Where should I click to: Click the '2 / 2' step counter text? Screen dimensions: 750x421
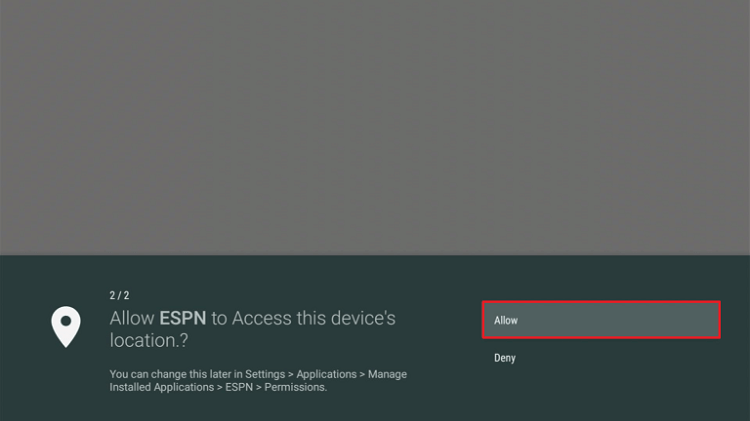click(119, 295)
